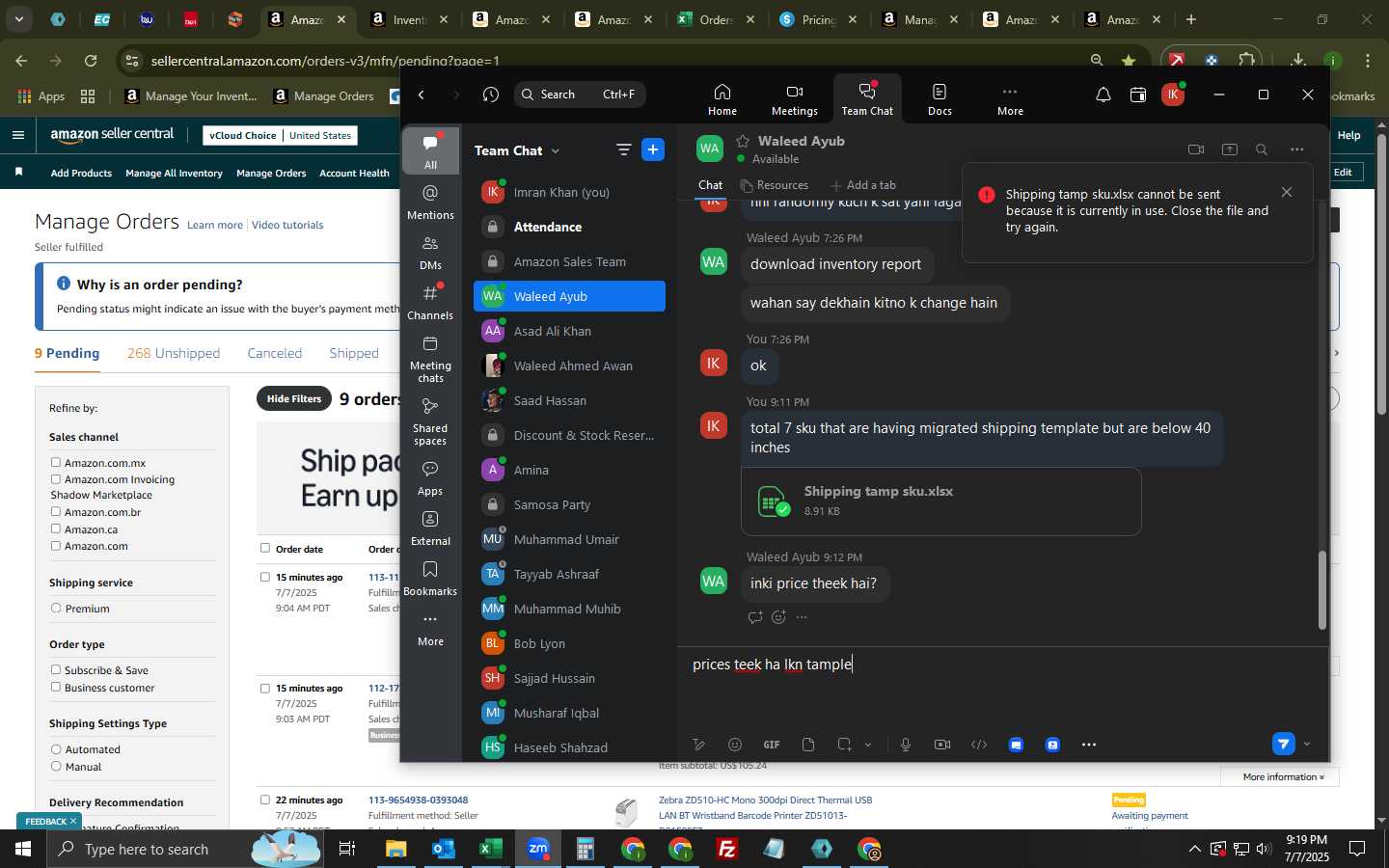Image resolution: width=1389 pixels, height=868 pixels.
Task: Open Seller Central hamburger menu
Action: [18, 135]
